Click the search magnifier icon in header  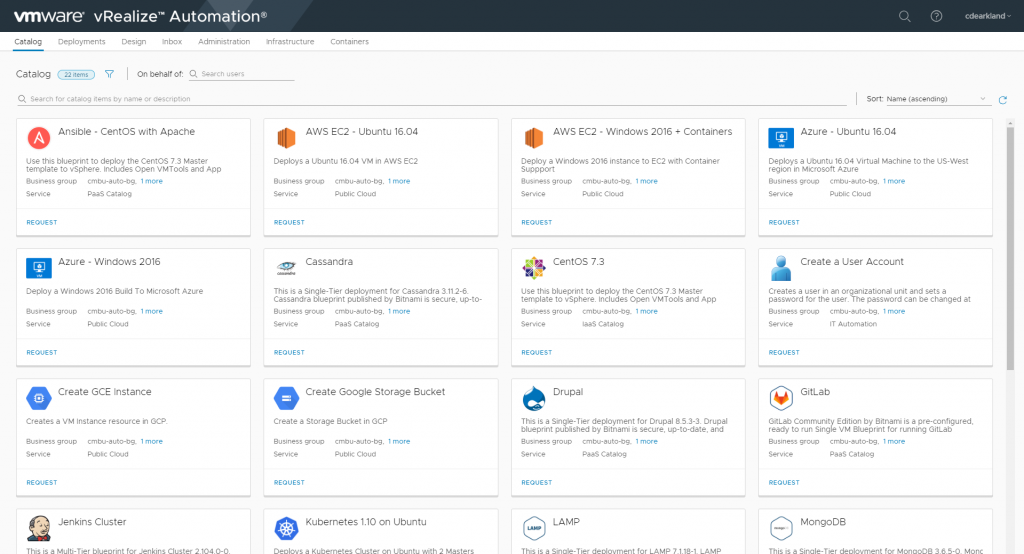click(x=905, y=16)
